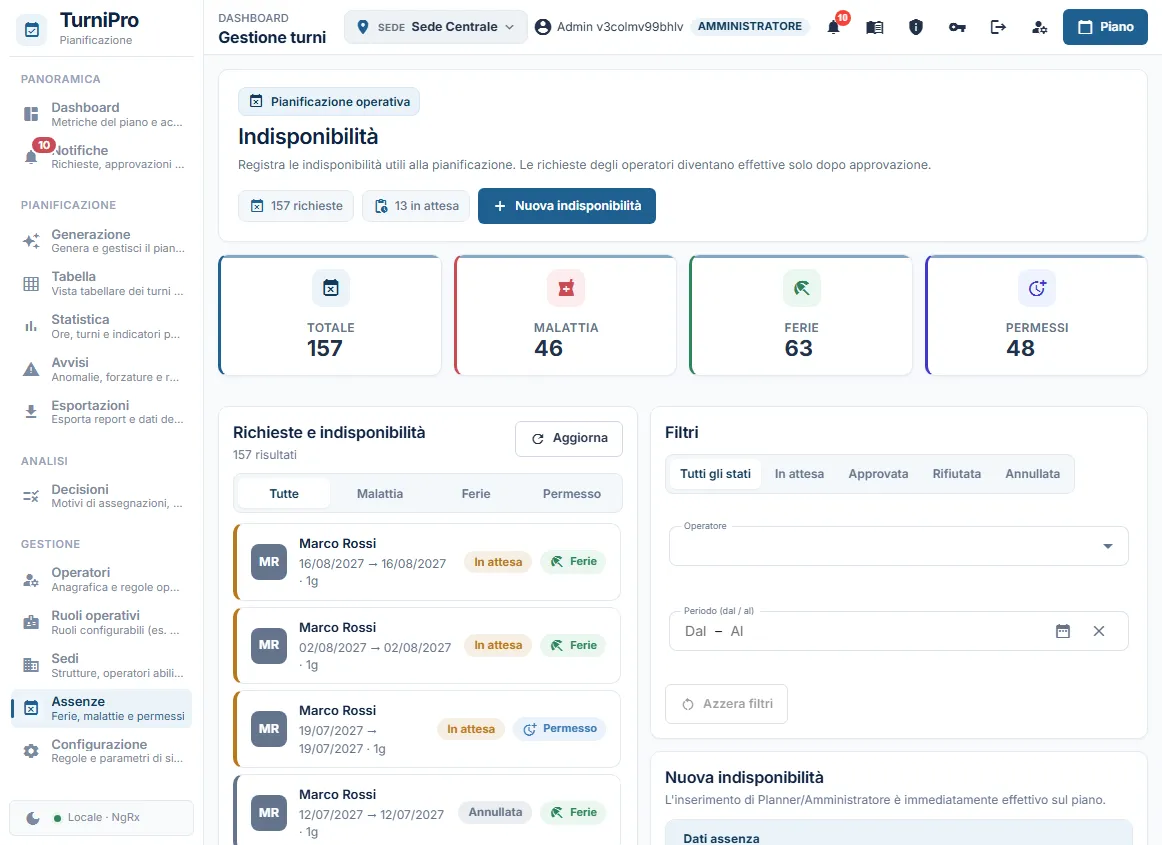Click the logout arrow icon
The width and height of the screenshot is (1162, 845).
(x=998, y=27)
